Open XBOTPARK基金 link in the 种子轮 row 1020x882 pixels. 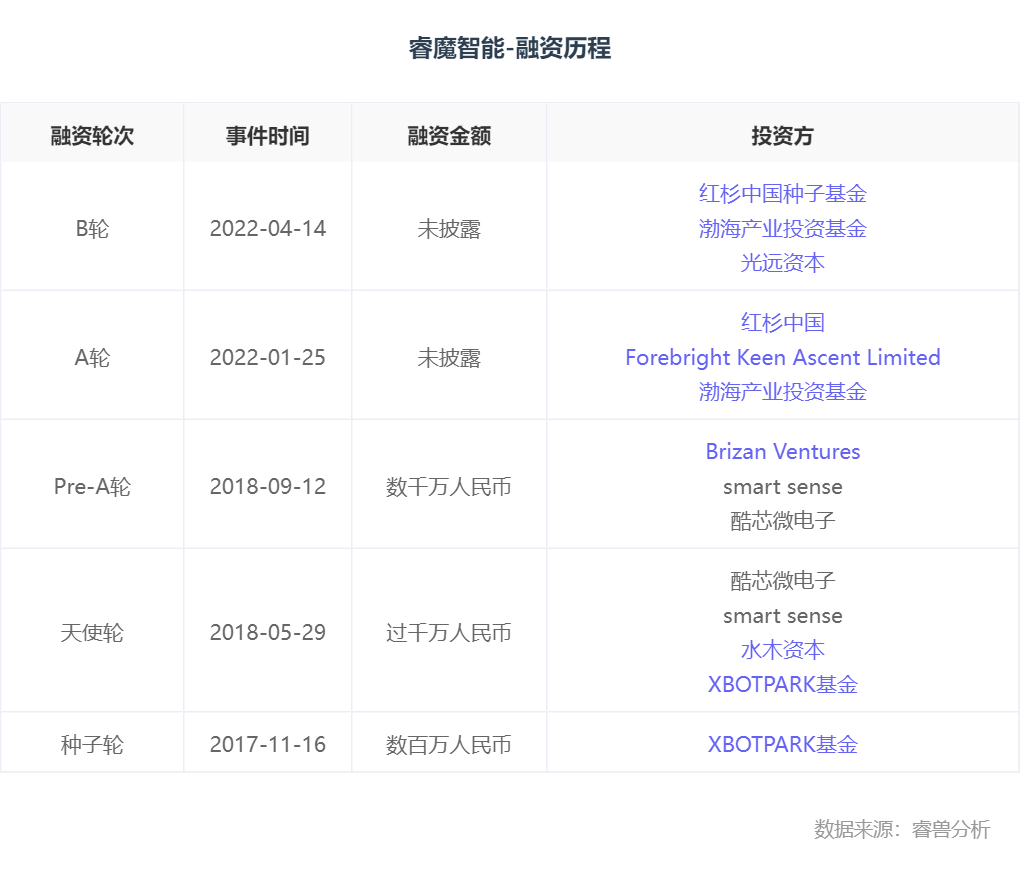[x=783, y=744]
